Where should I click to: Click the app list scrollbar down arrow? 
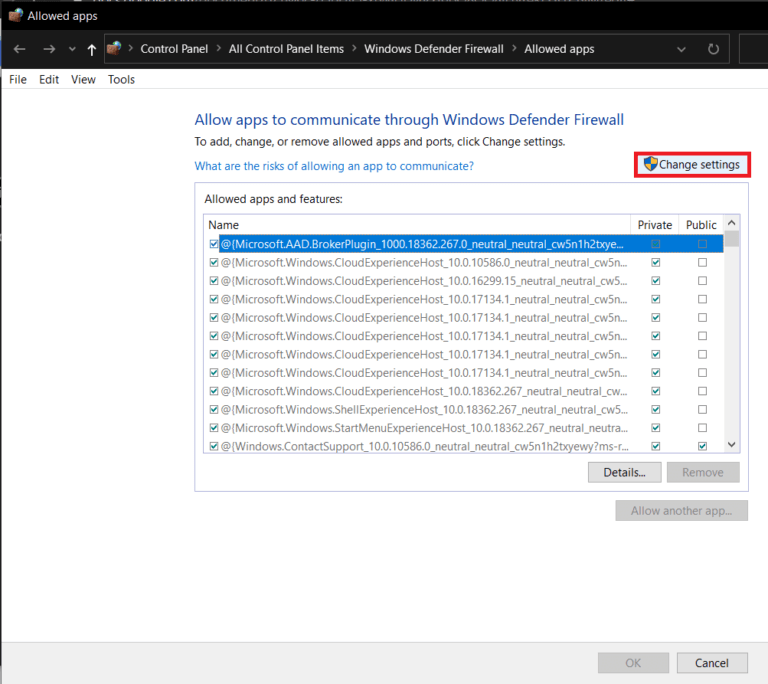pyautogui.click(x=732, y=445)
